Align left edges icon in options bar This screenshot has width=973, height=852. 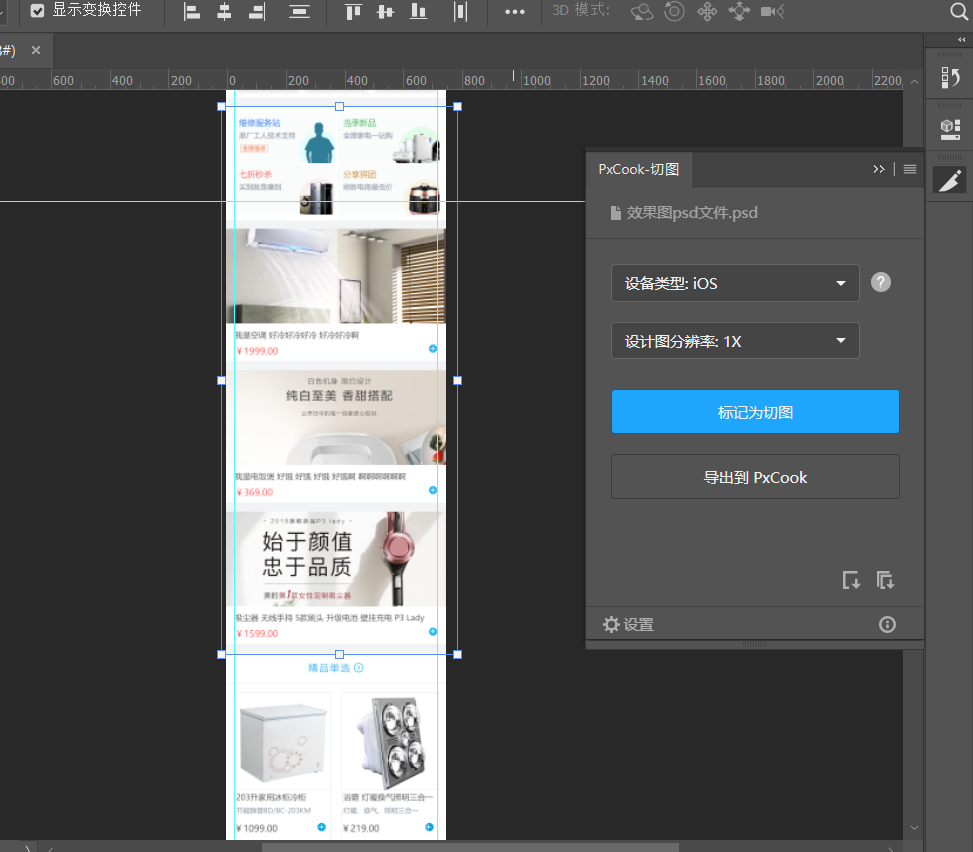[x=192, y=11]
